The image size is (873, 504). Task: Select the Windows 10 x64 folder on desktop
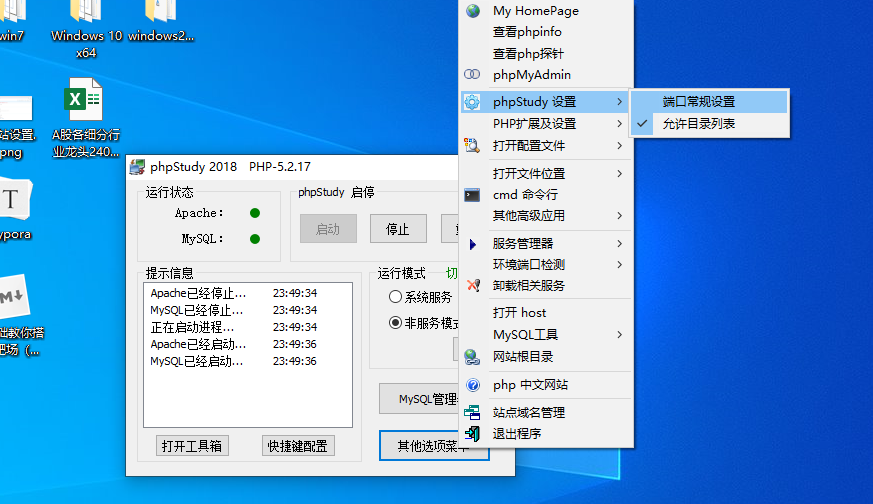point(86,30)
